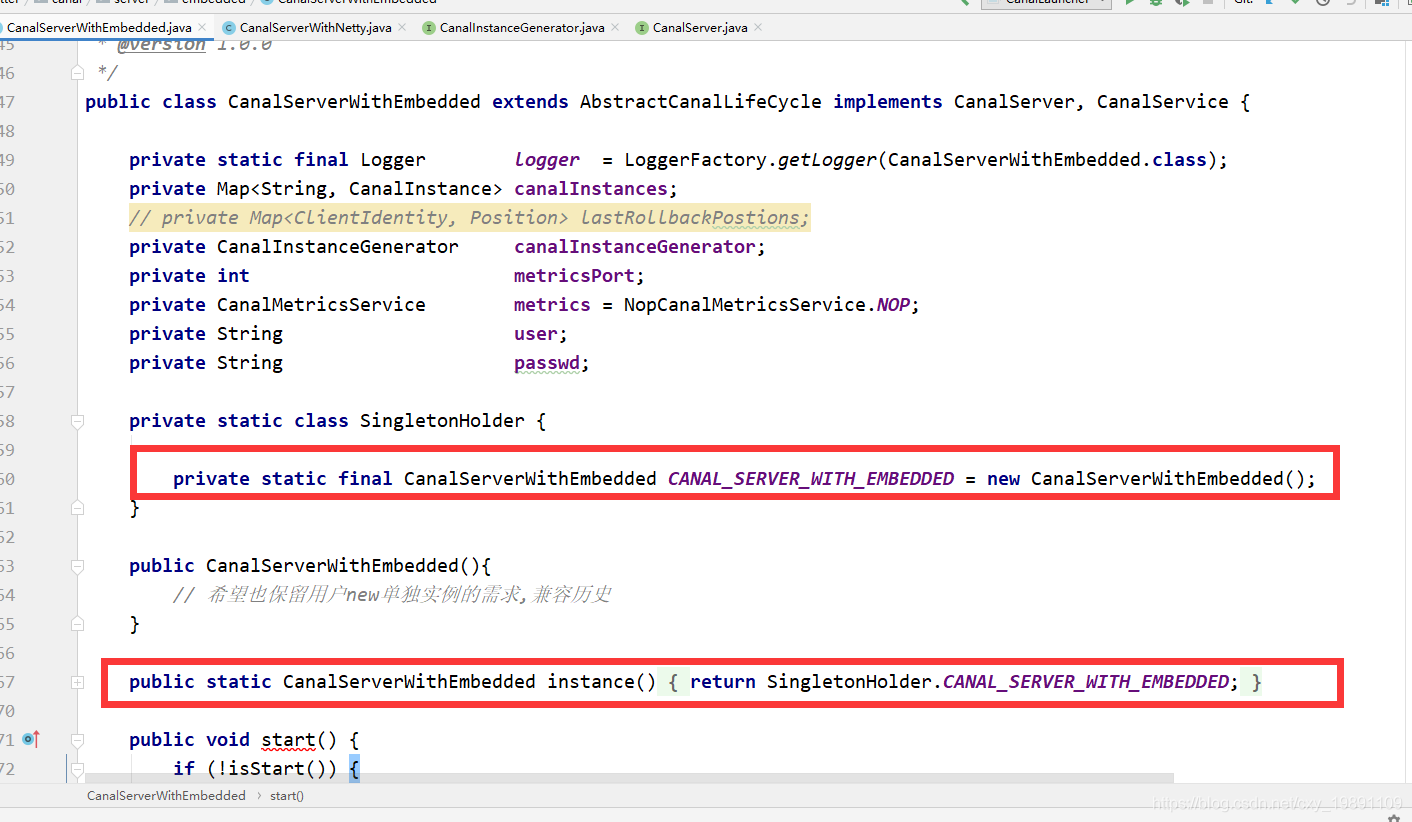Collapse the Javadoc comment fold marker
This screenshot has width=1412, height=822.
[x=77, y=73]
